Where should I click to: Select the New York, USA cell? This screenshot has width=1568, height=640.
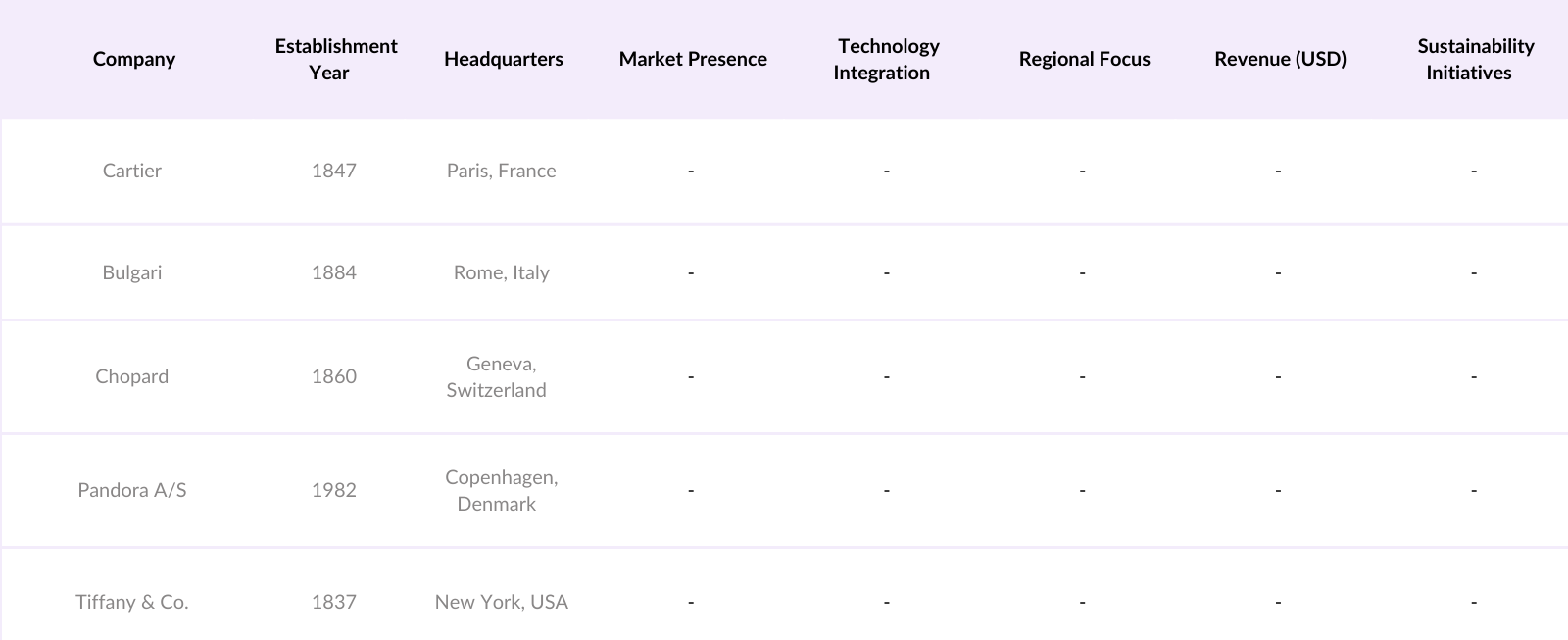pyautogui.click(x=501, y=602)
